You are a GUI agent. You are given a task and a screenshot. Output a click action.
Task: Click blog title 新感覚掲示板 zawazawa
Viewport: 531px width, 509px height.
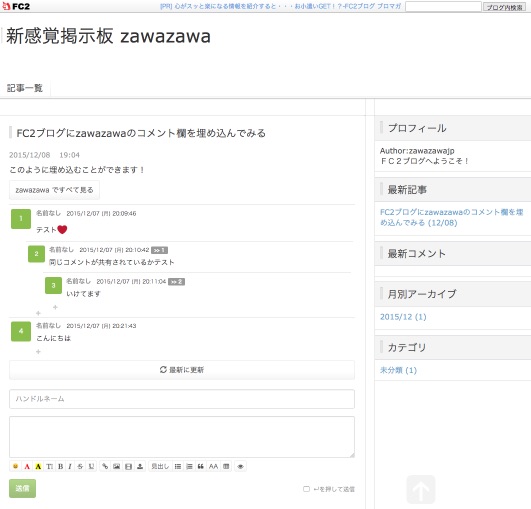click(x=108, y=36)
